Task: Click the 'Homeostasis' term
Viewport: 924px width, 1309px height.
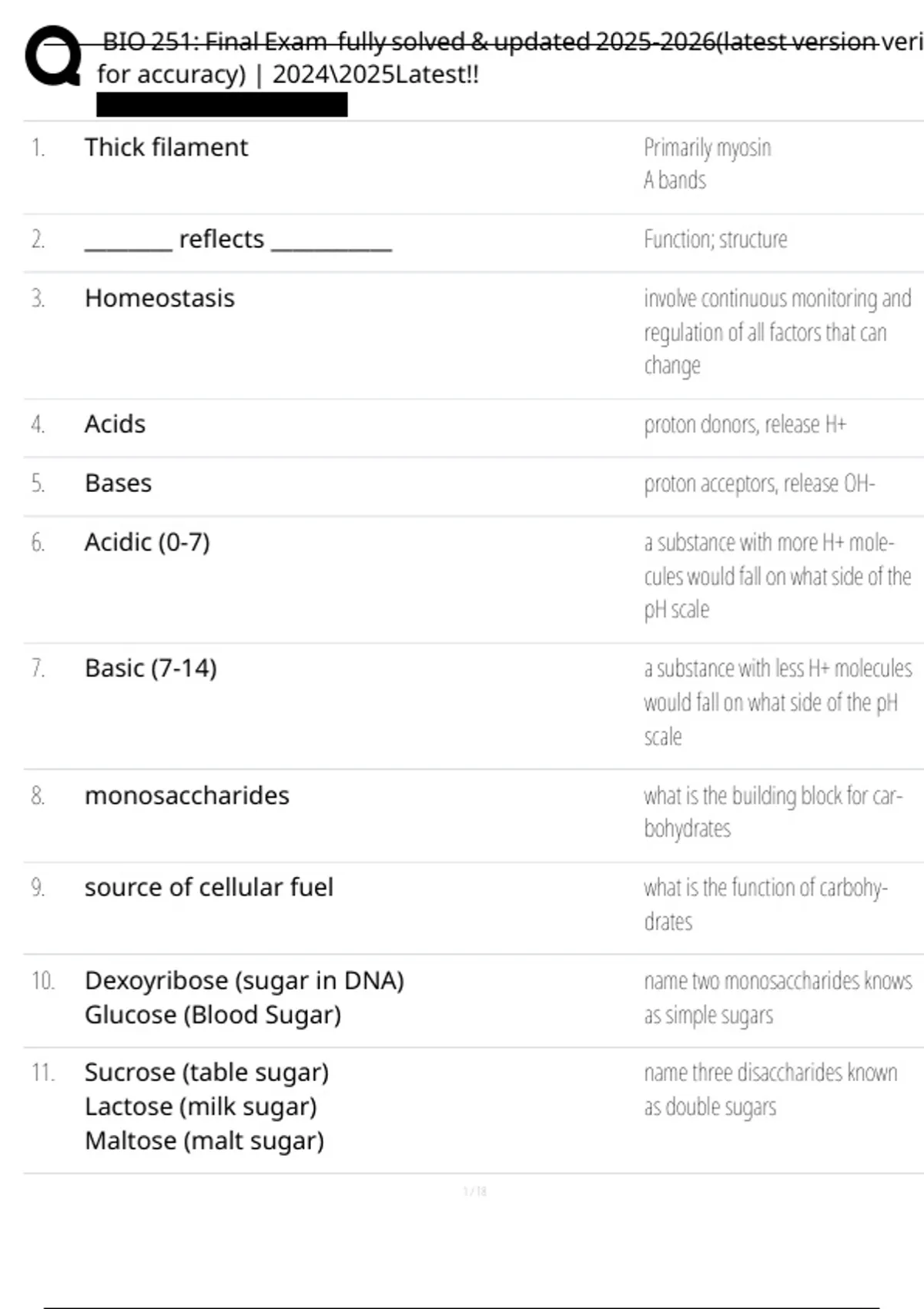Action: (x=159, y=298)
